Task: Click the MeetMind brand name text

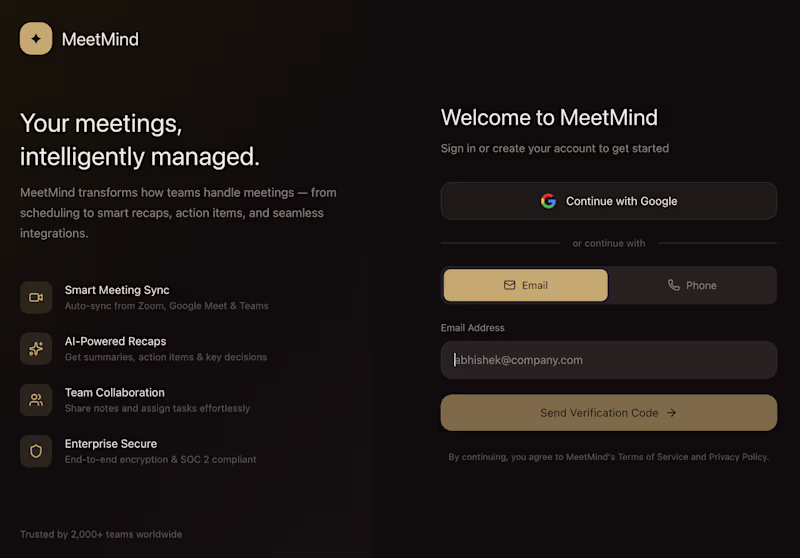Action: pyautogui.click(x=100, y=40)
